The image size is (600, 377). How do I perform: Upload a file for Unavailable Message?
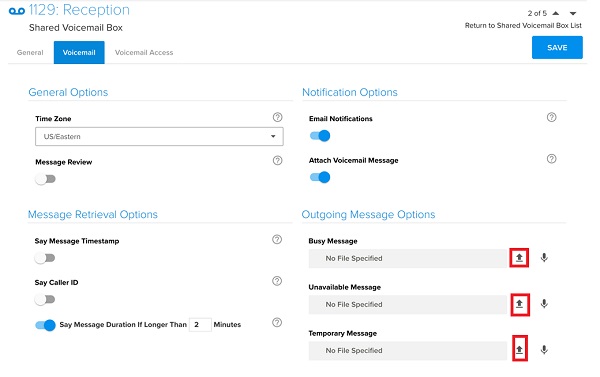click(x=519, y=304)
